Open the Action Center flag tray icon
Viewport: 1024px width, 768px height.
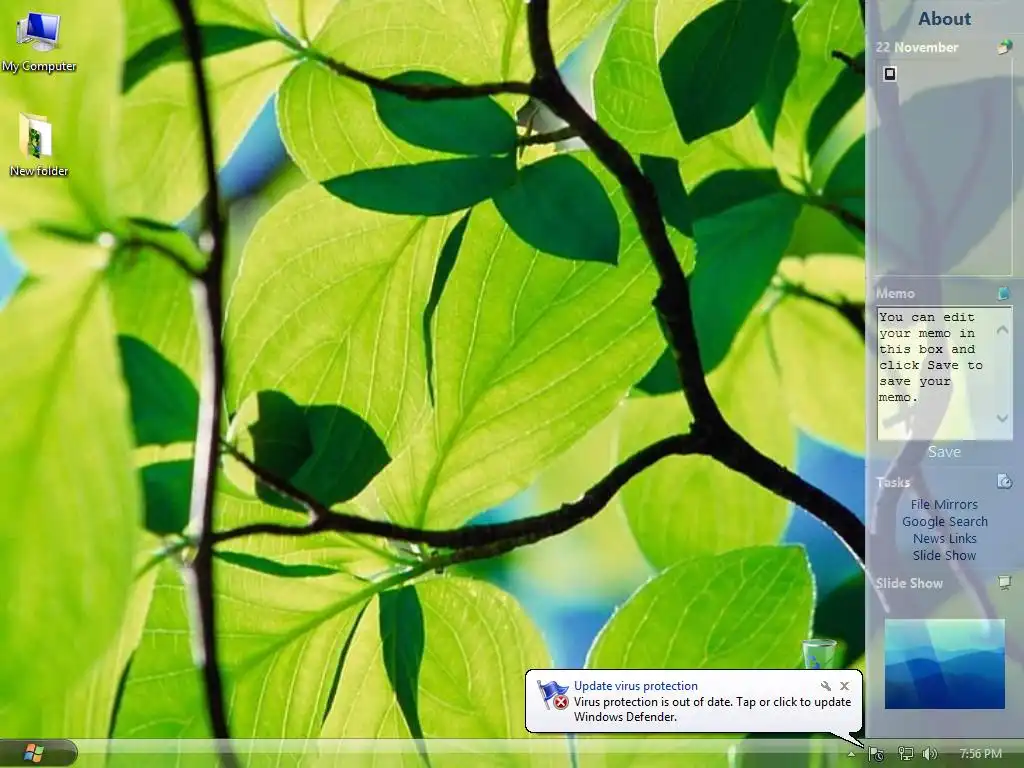tap(876, 754)
